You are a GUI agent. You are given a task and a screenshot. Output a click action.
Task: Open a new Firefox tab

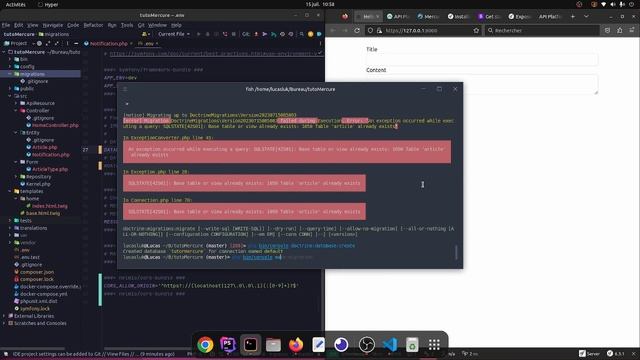click(573, 17)
